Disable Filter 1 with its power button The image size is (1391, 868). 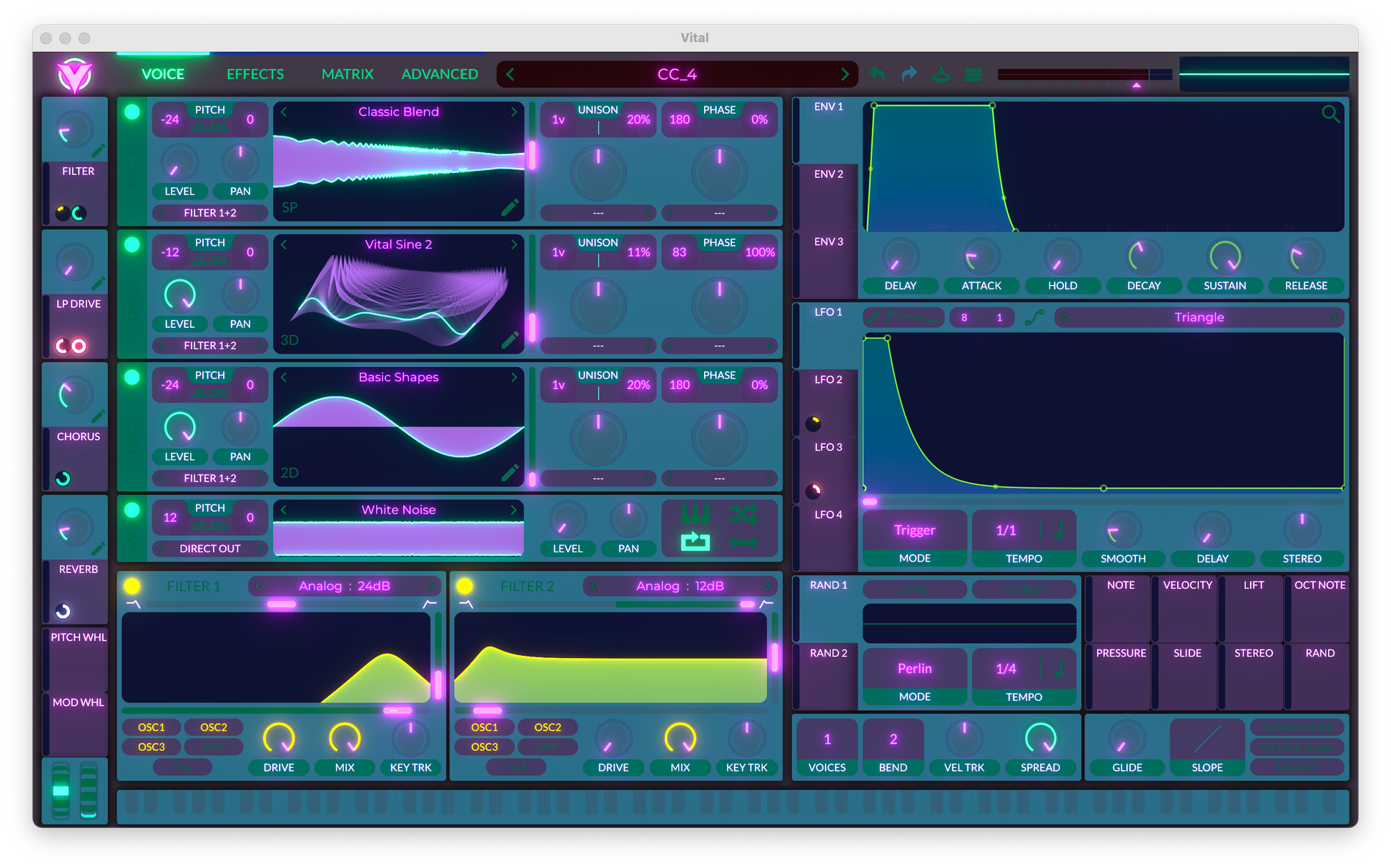[x=132, y=586]
